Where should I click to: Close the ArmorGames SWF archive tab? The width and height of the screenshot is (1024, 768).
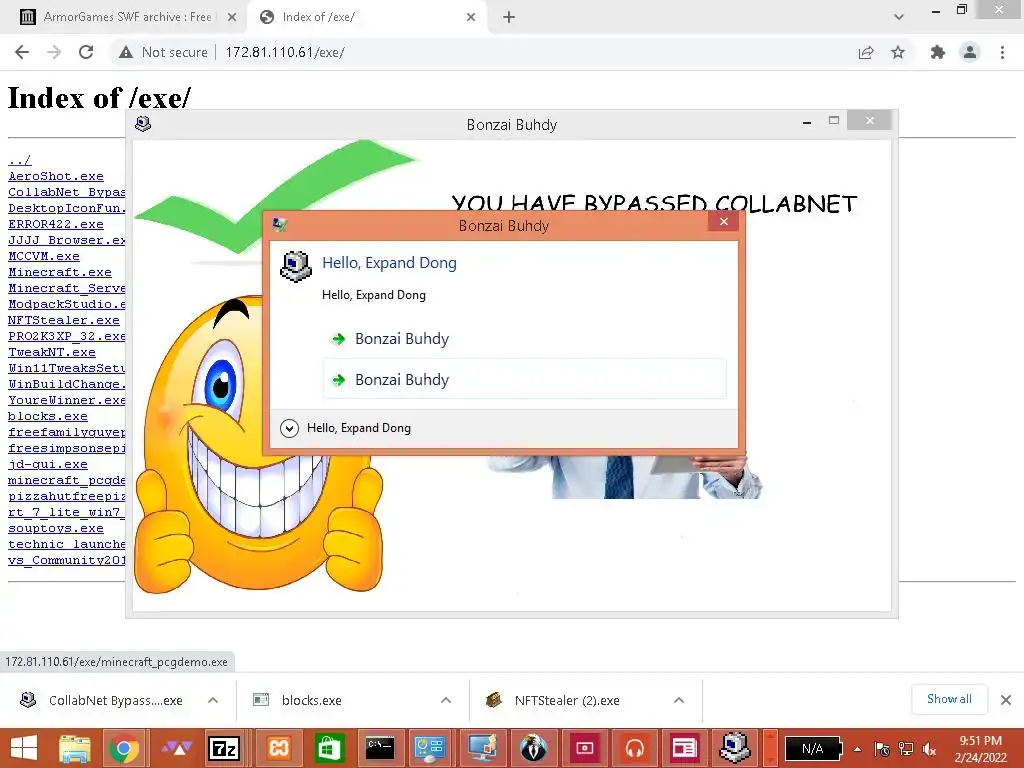pyautogui.click(x=232, y=17)
